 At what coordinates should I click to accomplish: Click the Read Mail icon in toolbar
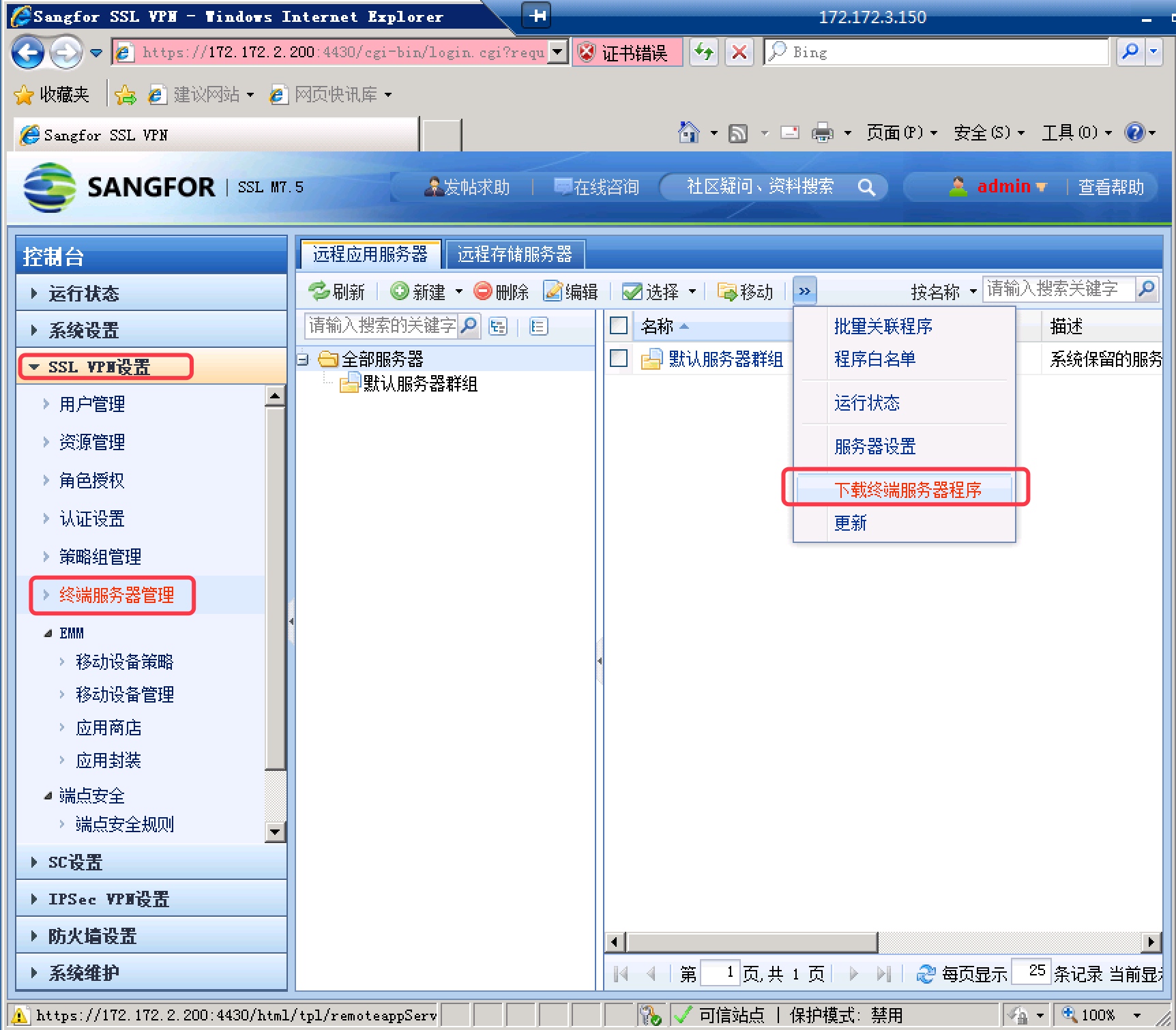pos(790,132)
